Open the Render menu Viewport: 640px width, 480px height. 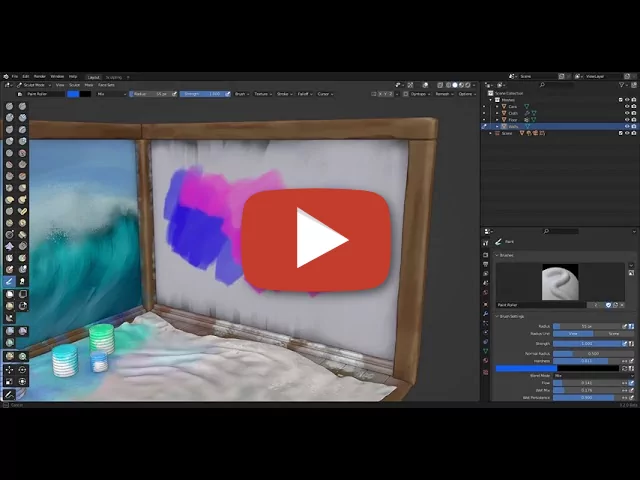click(x=40, y=76)
